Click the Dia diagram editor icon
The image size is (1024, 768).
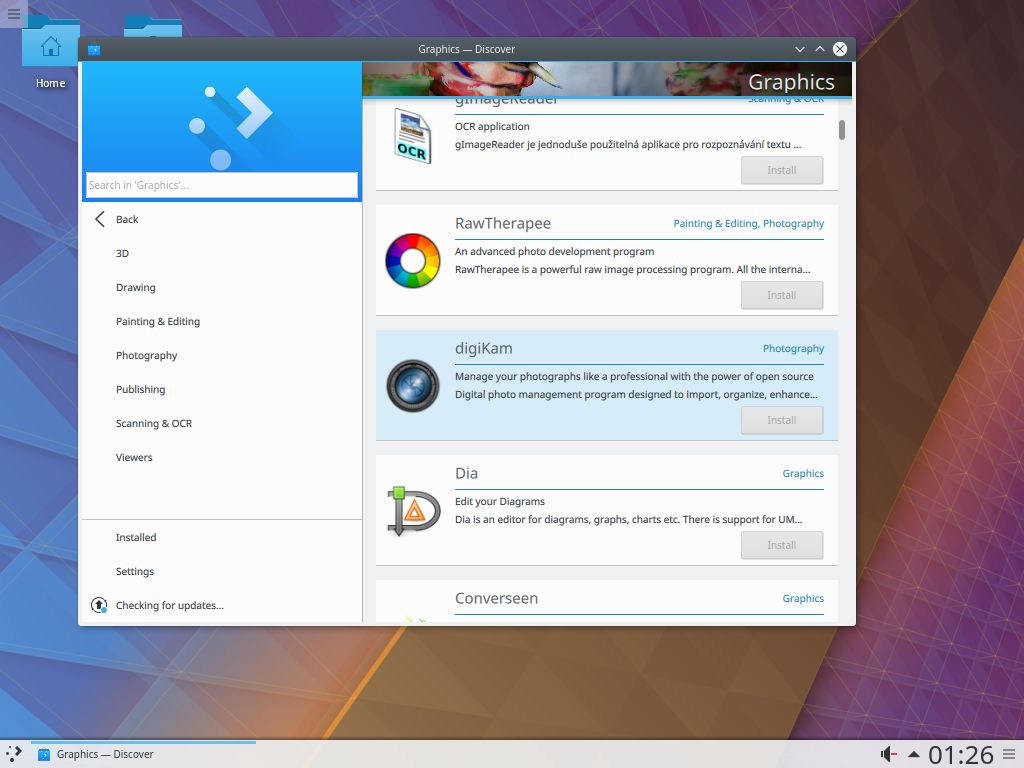pos(413,511)
